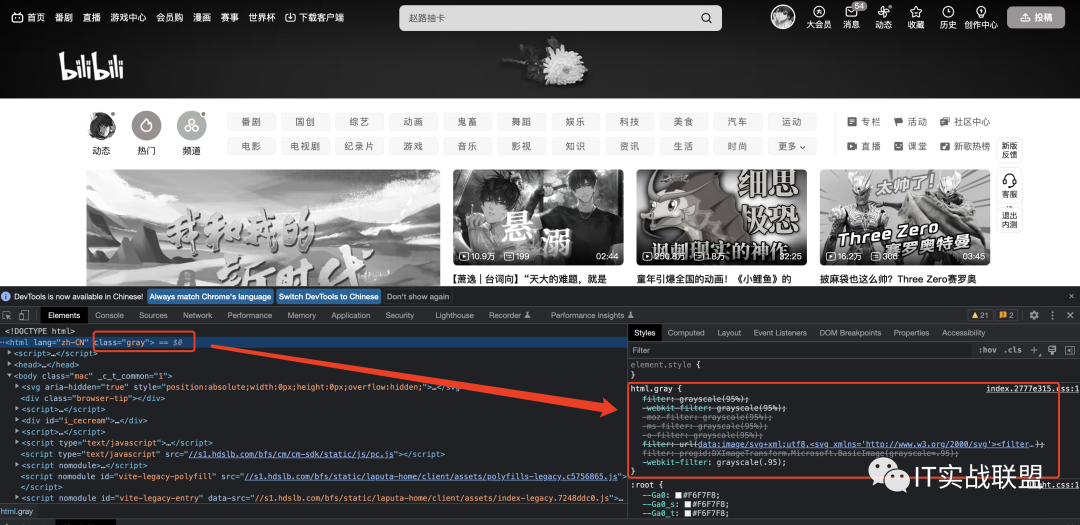1080x525 pixels.
Task: Close the DevTools language notification bar
Action: click(x=1071, y=296)
